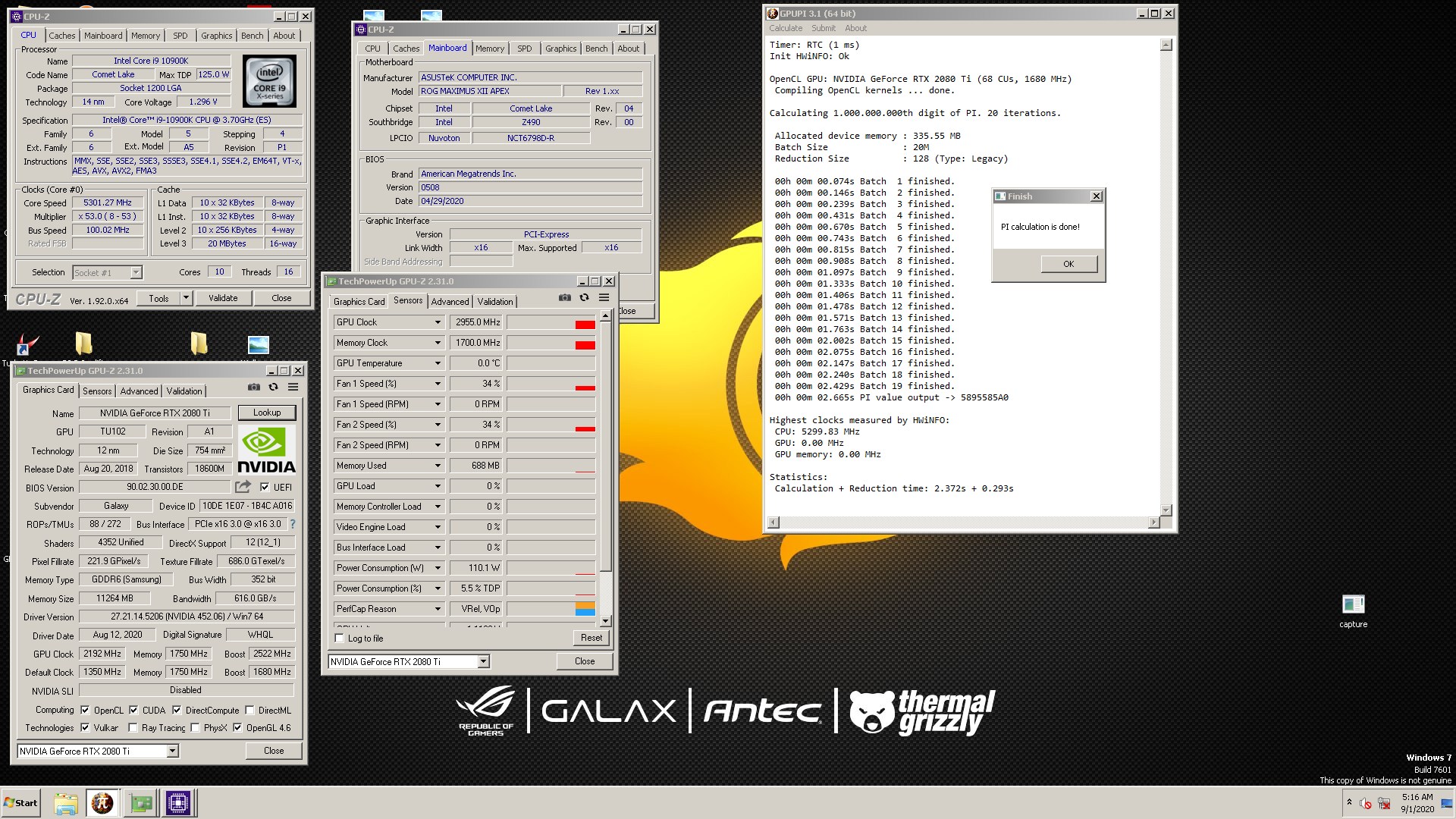Switch to Advanced tab in GPU-Z Sensors window
Viewport: 1456px width, 819px height.
coord(450,302)
